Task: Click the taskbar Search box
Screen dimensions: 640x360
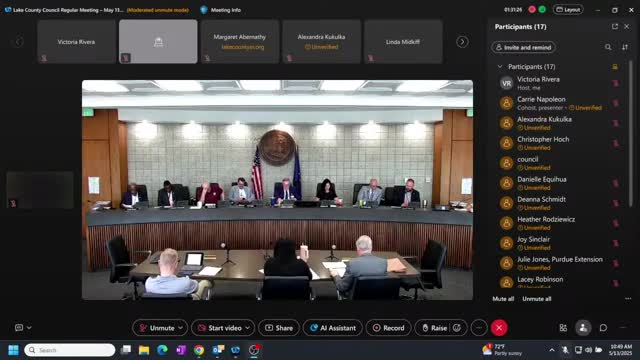Action: click(x=70, y=350)
